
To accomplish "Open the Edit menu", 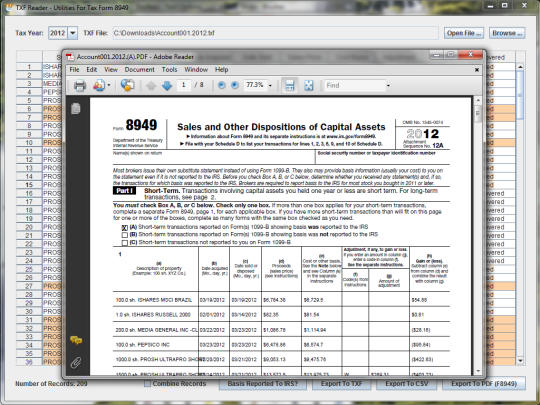I will pyautogui.click(x=92, y=70).
